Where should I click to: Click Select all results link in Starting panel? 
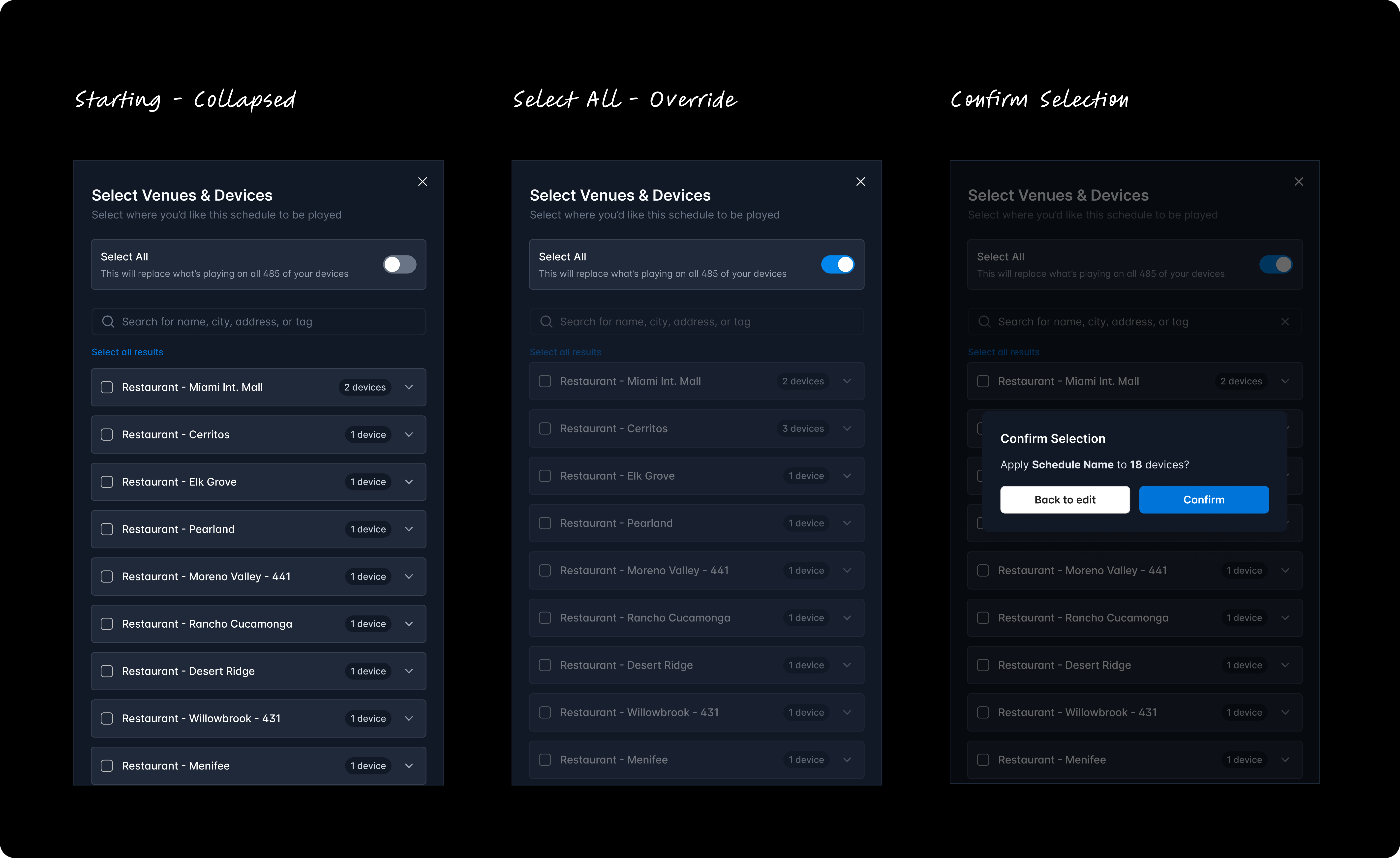[127, 352]
